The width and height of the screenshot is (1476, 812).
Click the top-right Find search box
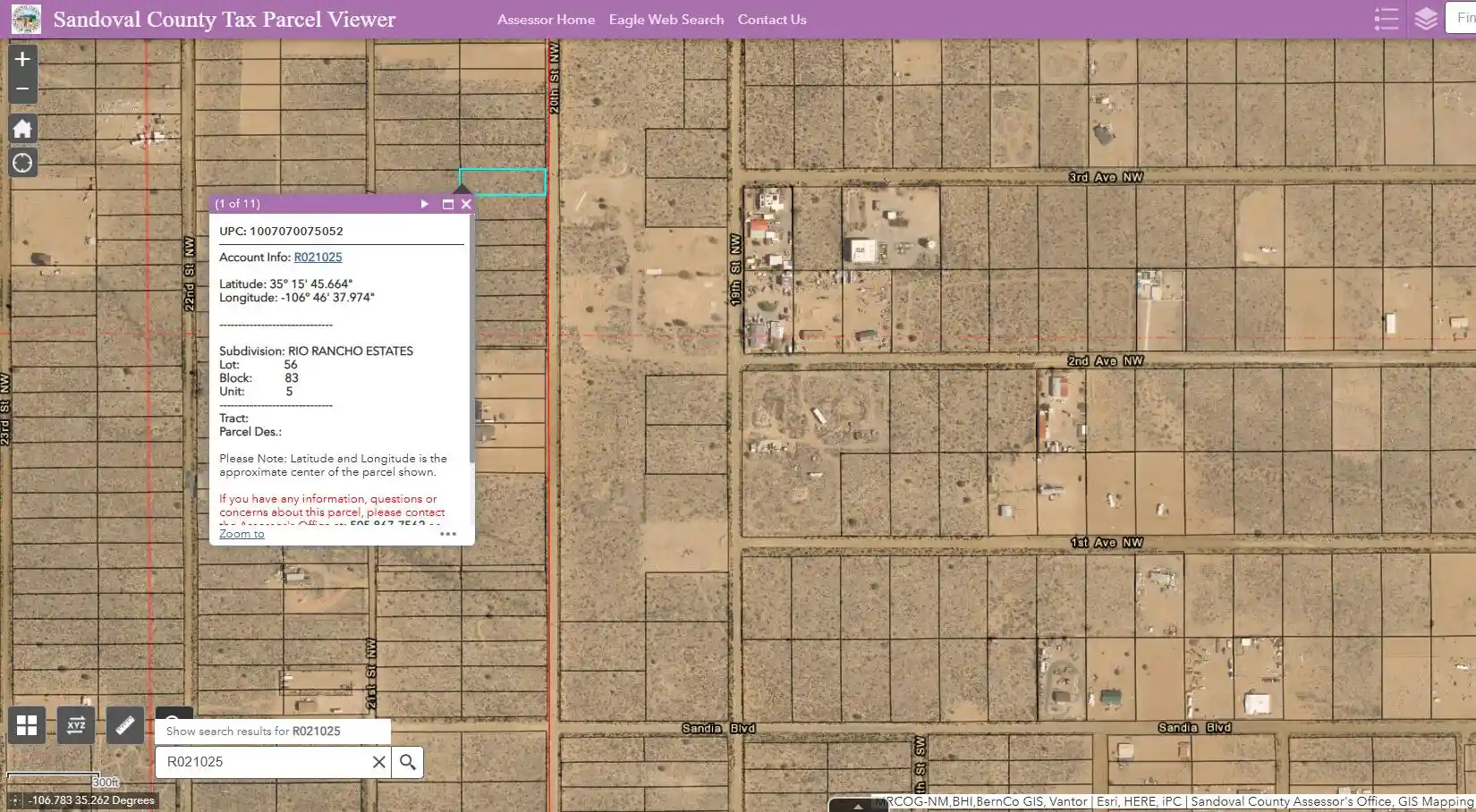click(x=1461, y=18)
